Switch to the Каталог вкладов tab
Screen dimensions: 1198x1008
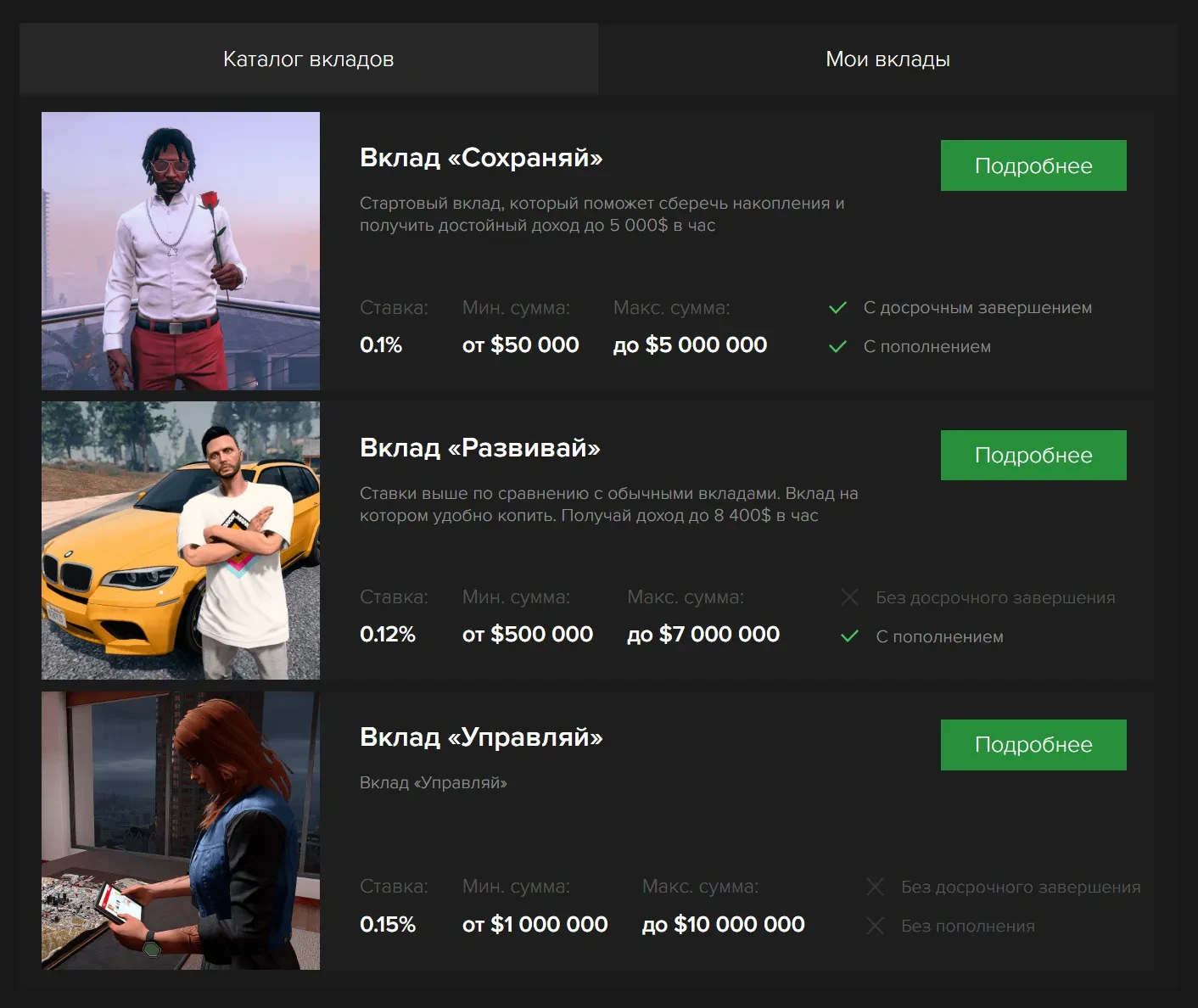(x=309, y=59)
